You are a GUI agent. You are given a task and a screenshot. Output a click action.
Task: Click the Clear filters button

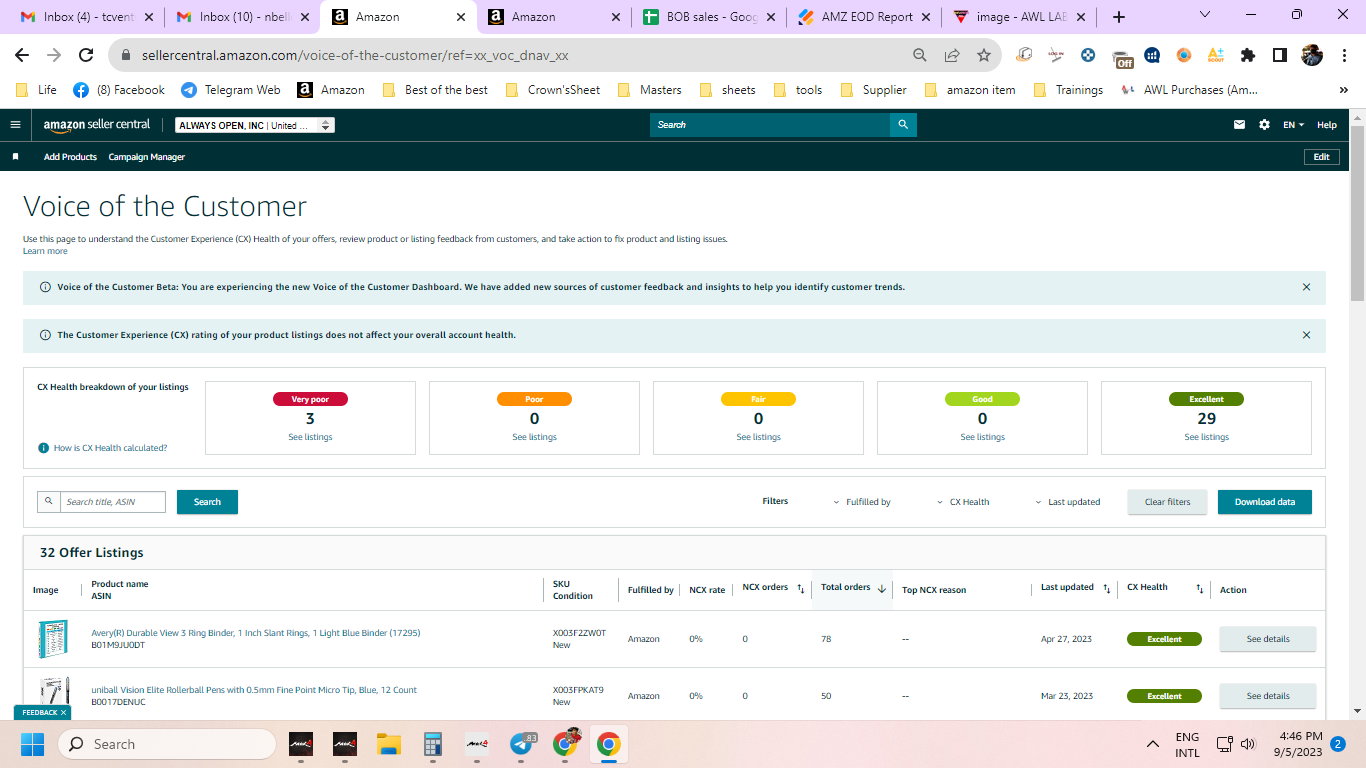(1167, 502)
